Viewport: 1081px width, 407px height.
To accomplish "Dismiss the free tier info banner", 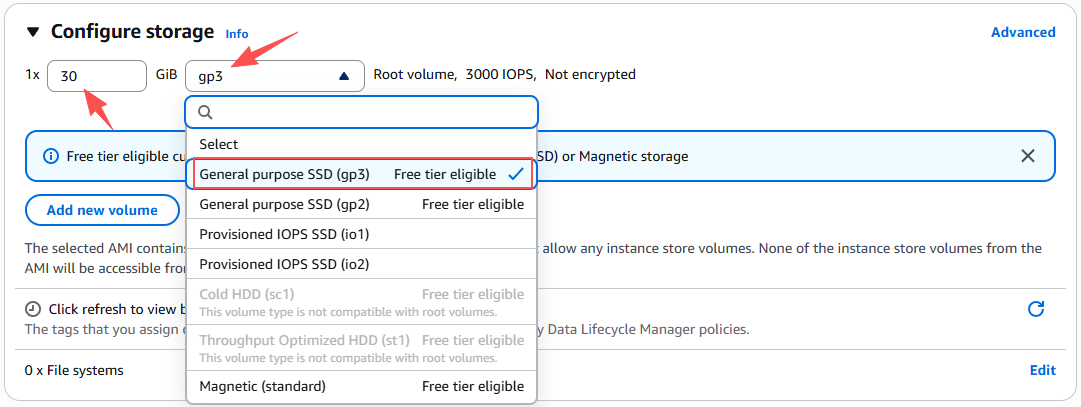I will pos(1027,156).
